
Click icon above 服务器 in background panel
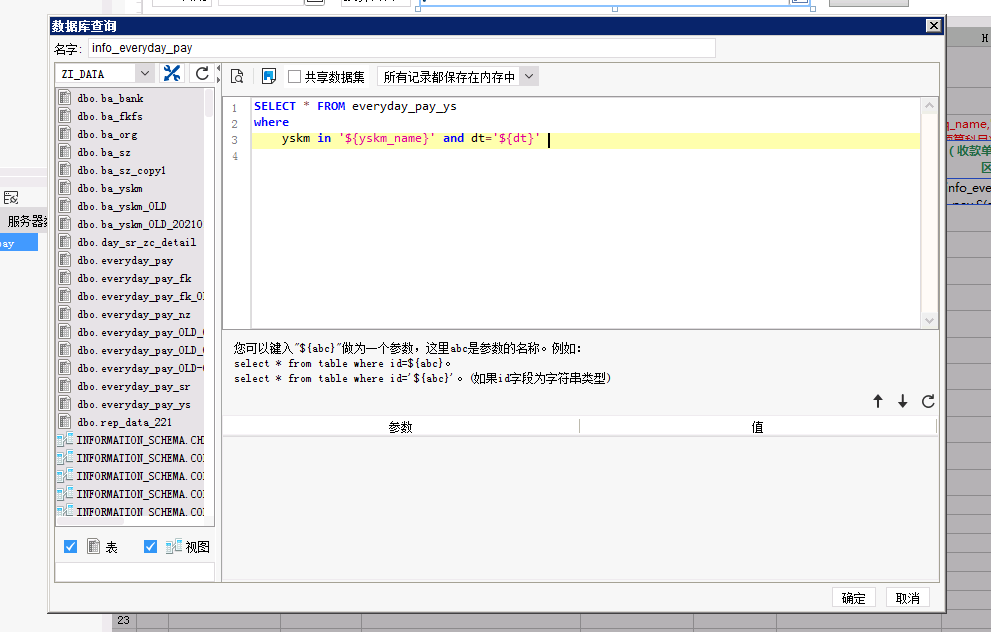[11, 198]
